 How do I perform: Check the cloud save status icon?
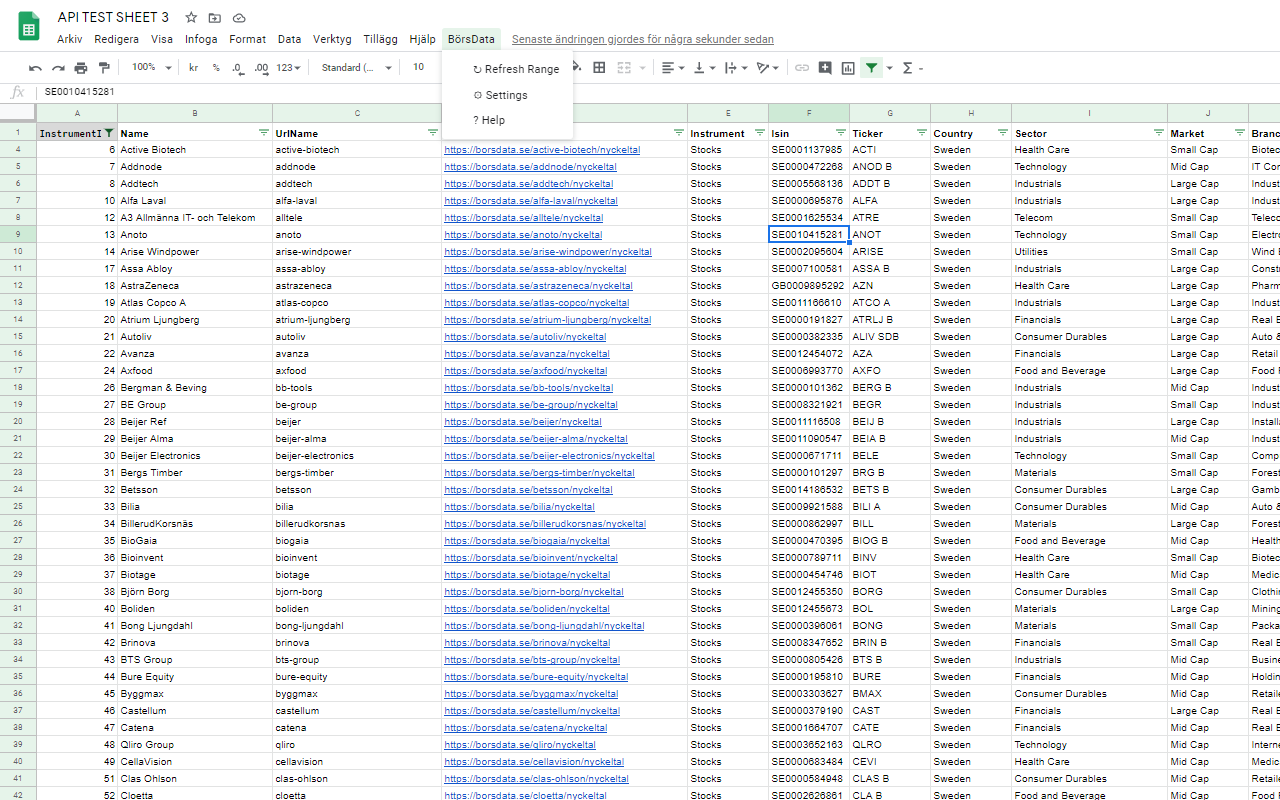click(239, 18)
